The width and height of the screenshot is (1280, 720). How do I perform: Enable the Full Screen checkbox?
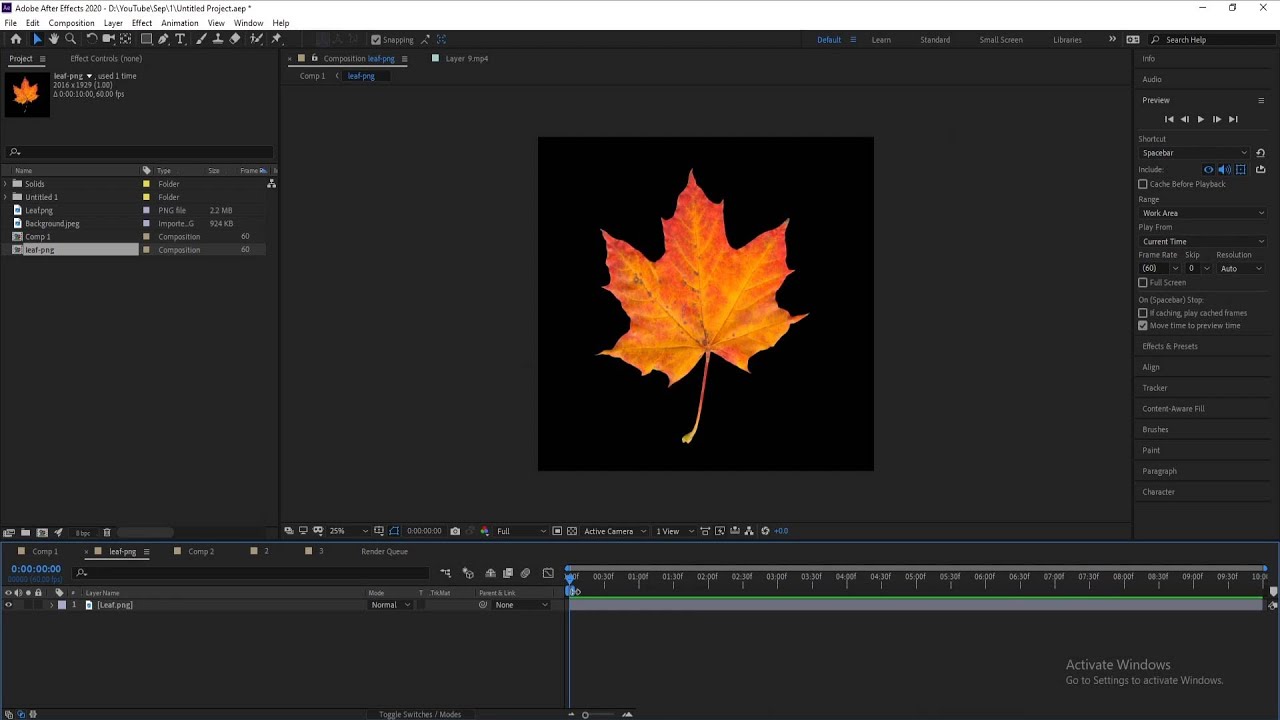[x=1143, y=282]
